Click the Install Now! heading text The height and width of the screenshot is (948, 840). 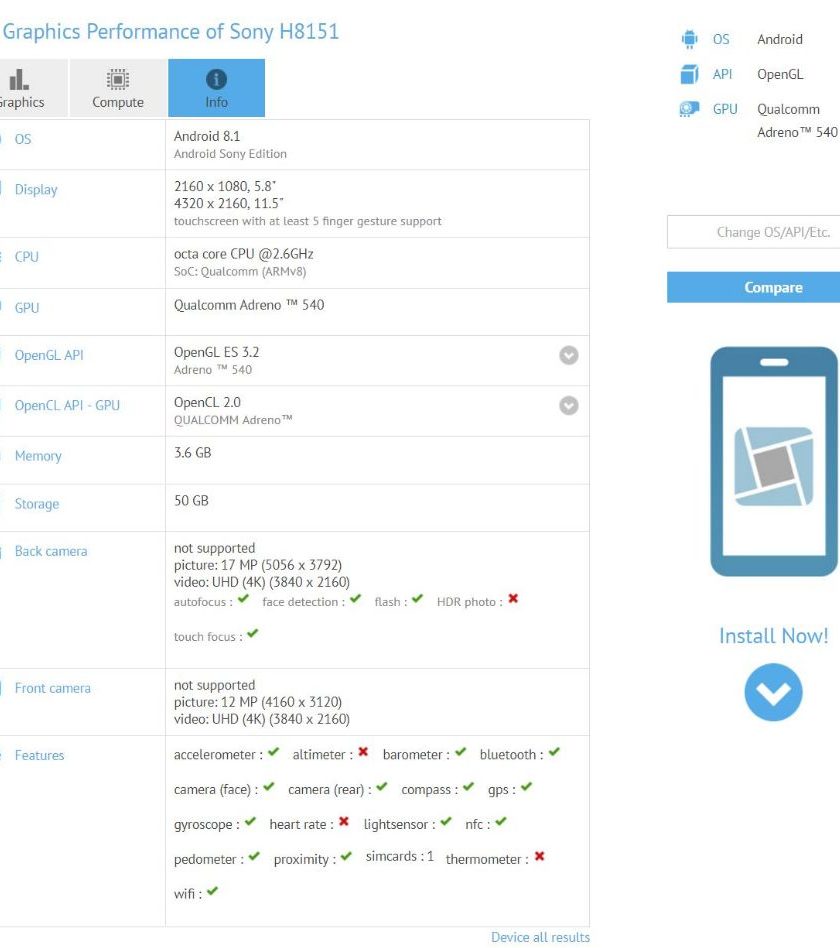pyautogui.click(x=773, y=636)
